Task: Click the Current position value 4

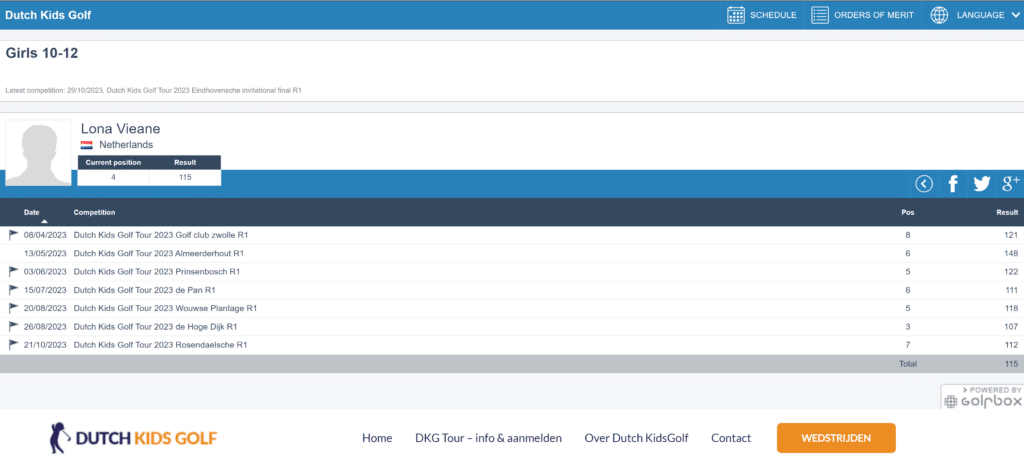Action: (114, 177)
